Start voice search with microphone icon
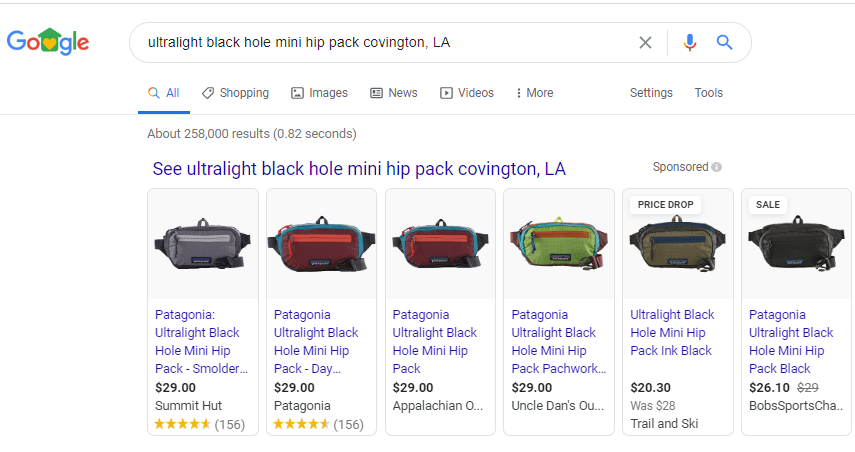The width and height of the screenshot is (855, 452). click(x=690, y=43)
